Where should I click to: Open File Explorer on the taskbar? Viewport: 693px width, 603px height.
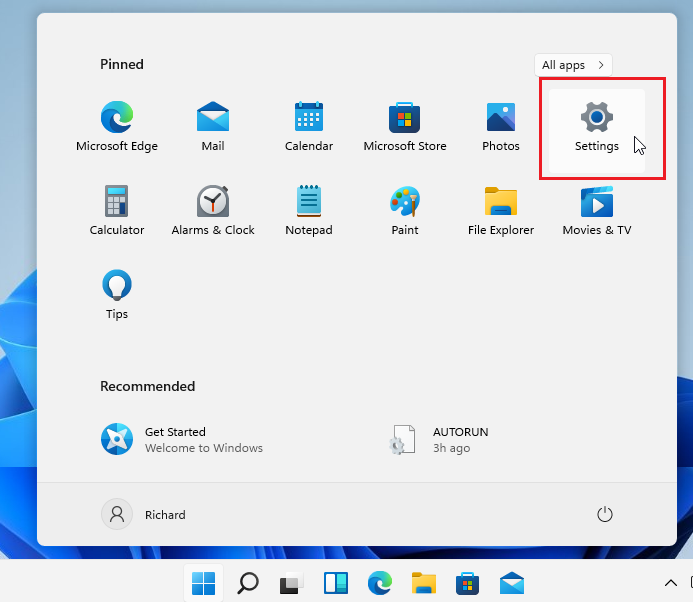(423, 583)
